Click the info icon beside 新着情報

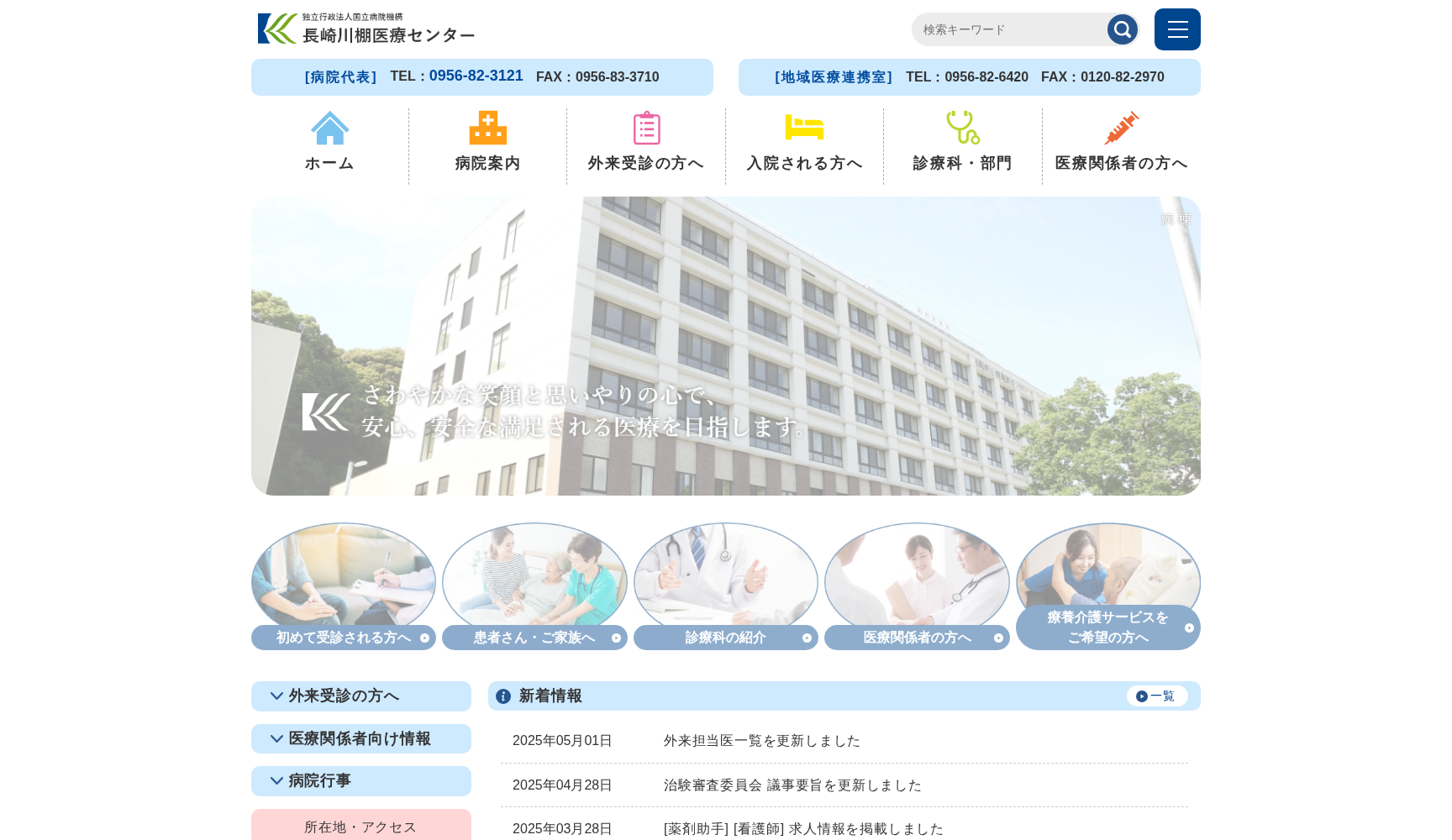coord(503,696)
